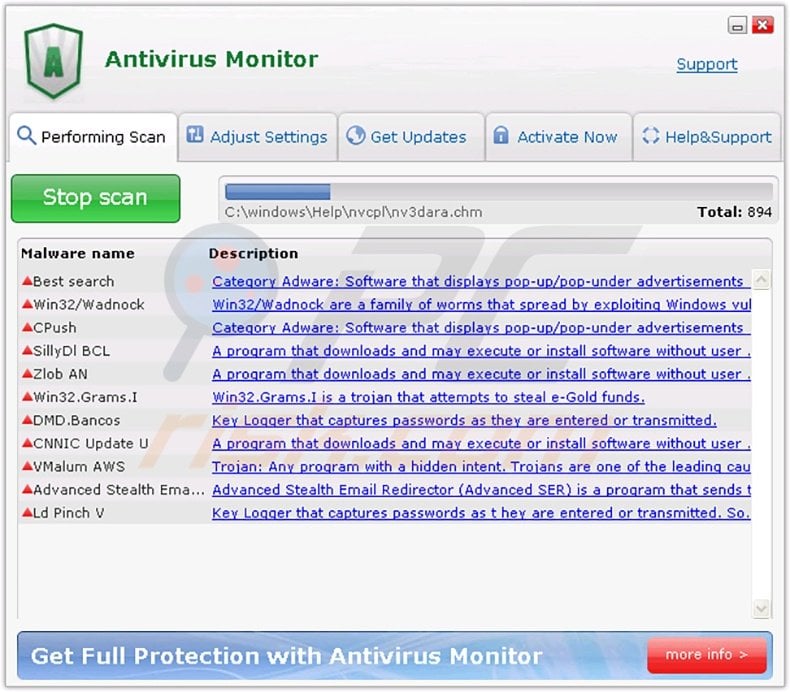Select the Best search malware name
This screenshot has width=790, height=692.
coord(74,281)
